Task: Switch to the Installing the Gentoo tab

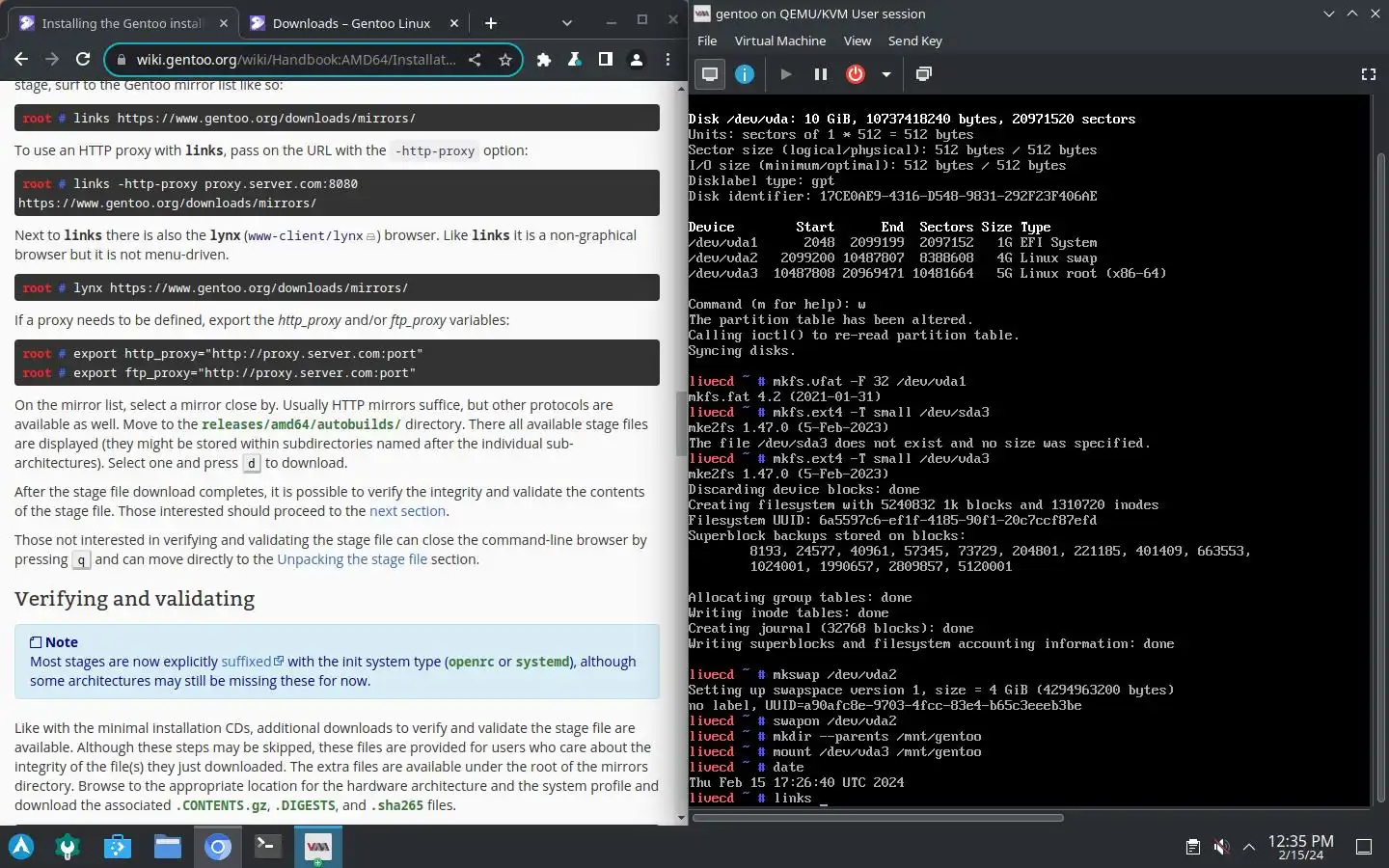Action: click(x=122, y=23)
